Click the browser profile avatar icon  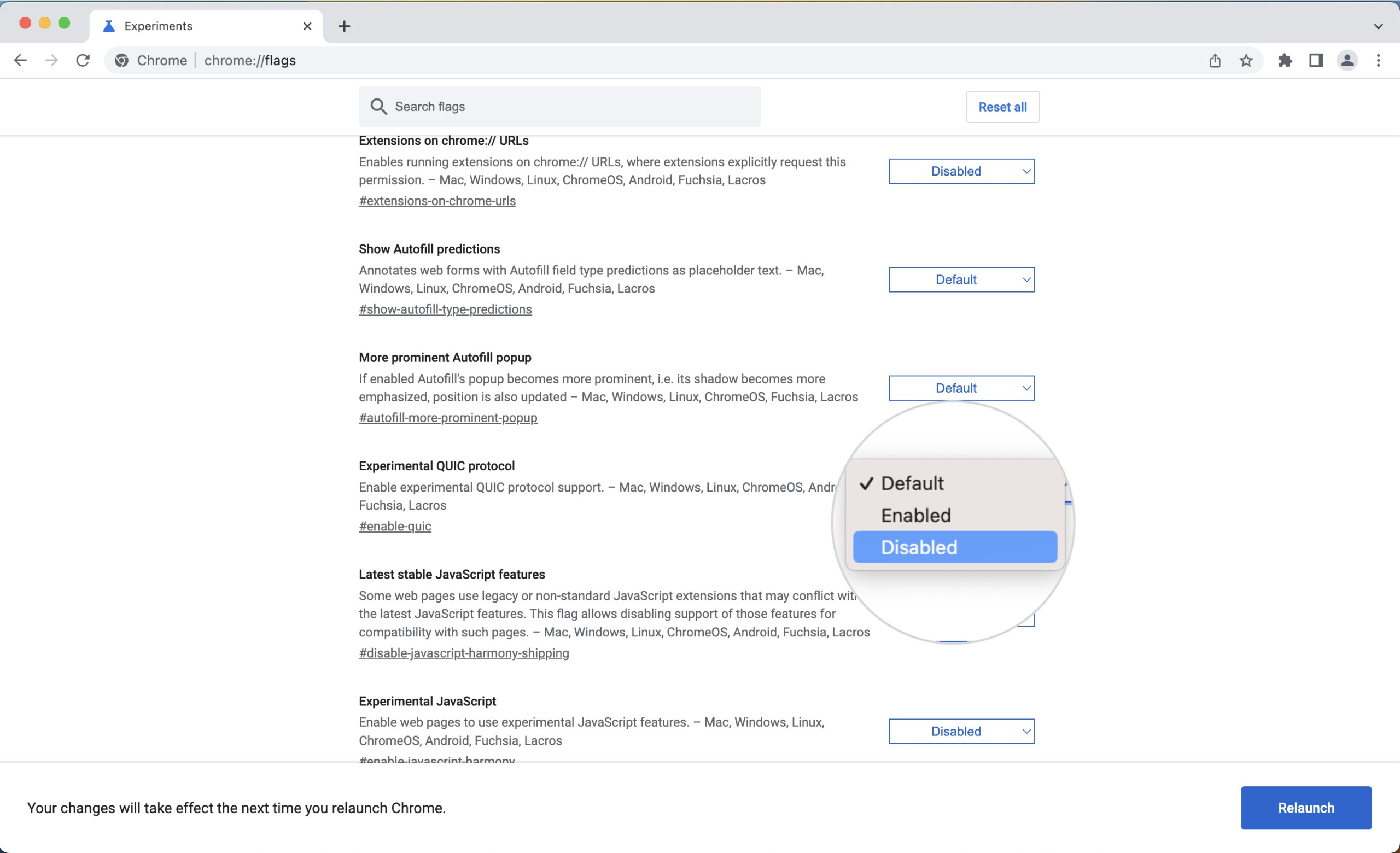[1349, 60]
